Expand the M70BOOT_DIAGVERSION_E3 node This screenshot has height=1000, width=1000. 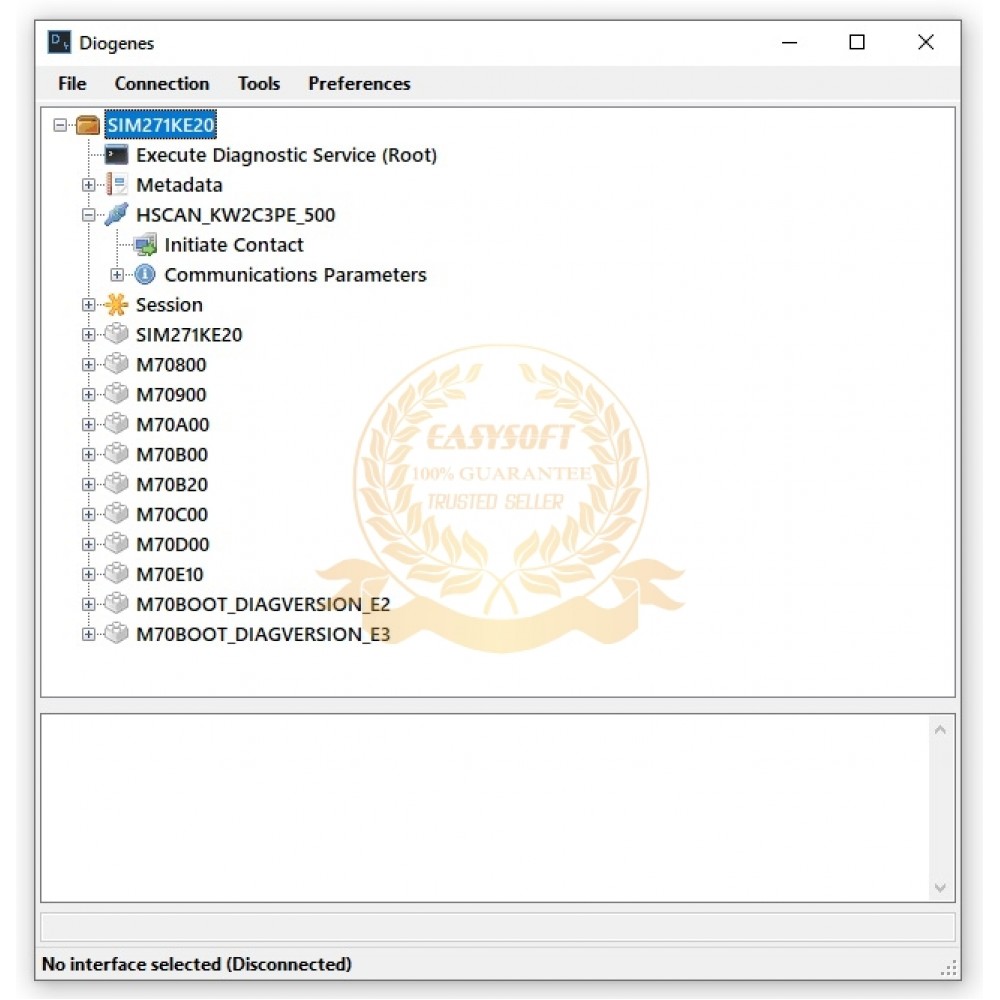coord(89,635)
